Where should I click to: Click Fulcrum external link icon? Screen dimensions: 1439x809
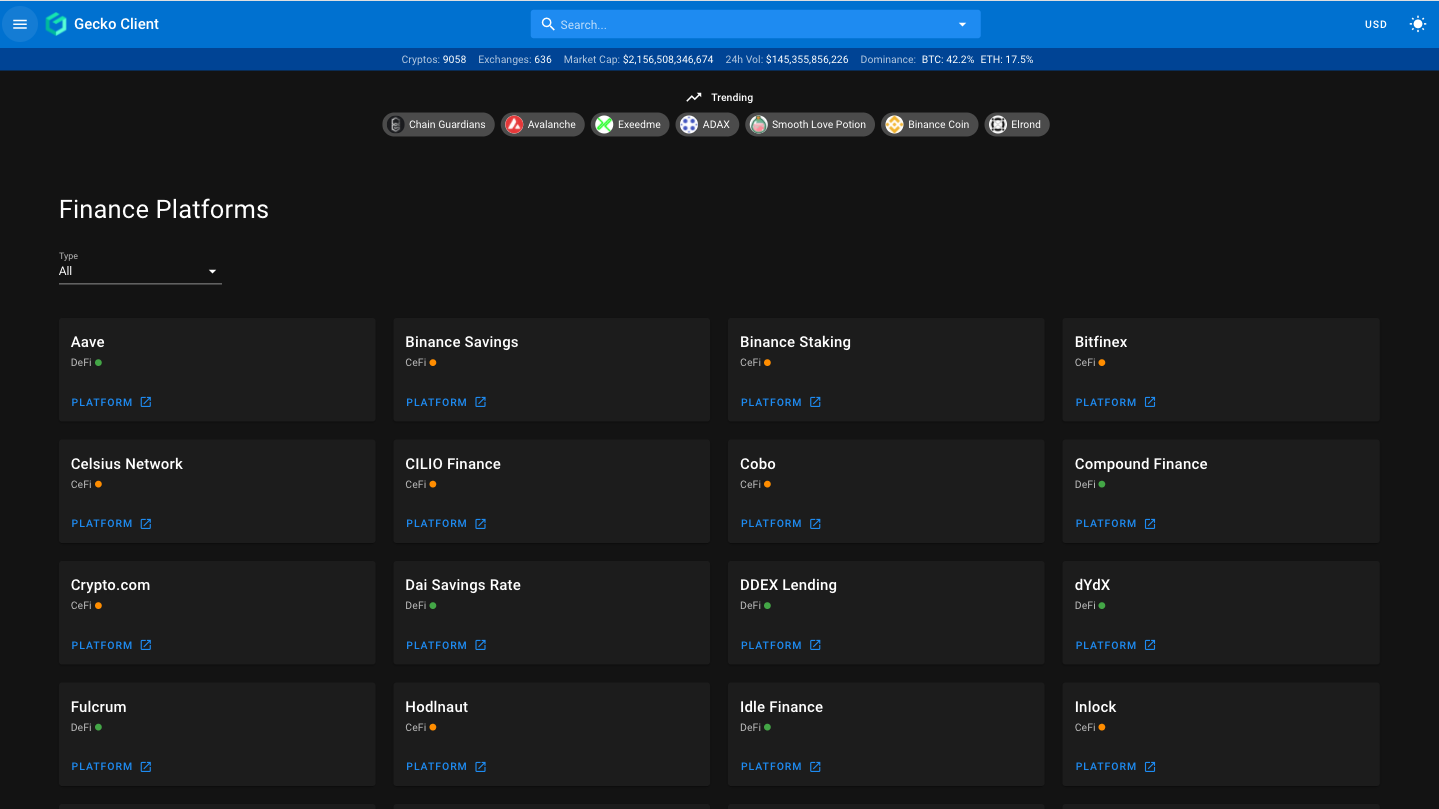(146, 767)
